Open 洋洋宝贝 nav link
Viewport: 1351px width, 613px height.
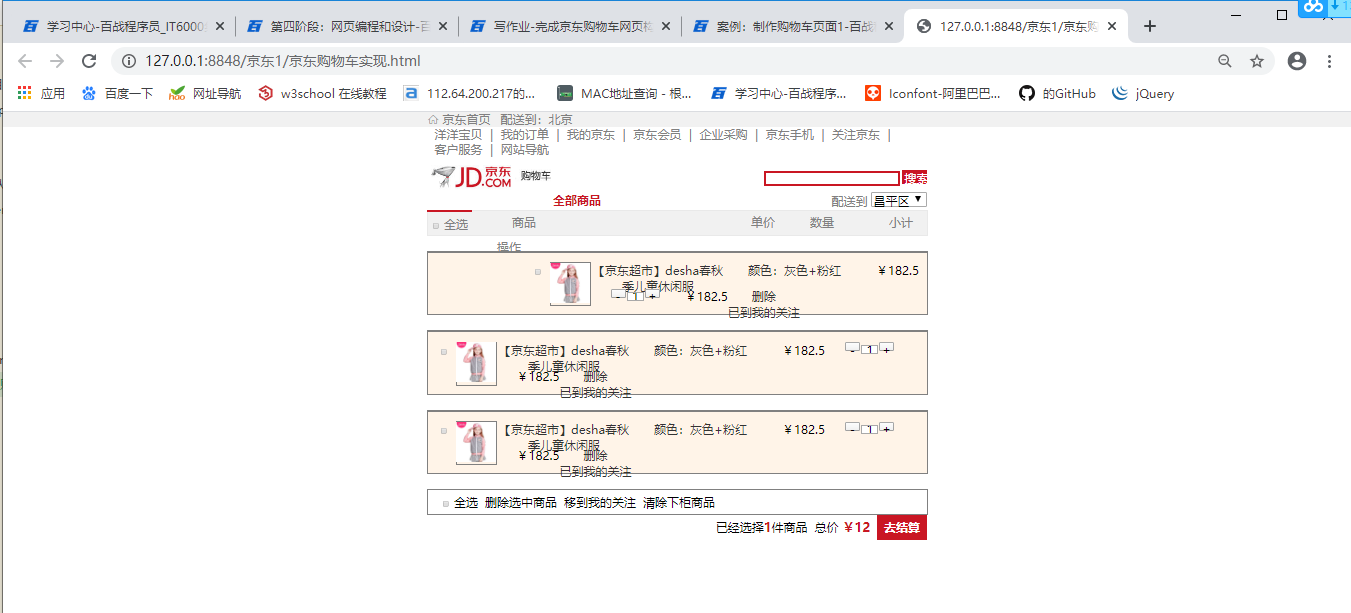(458, 134)
